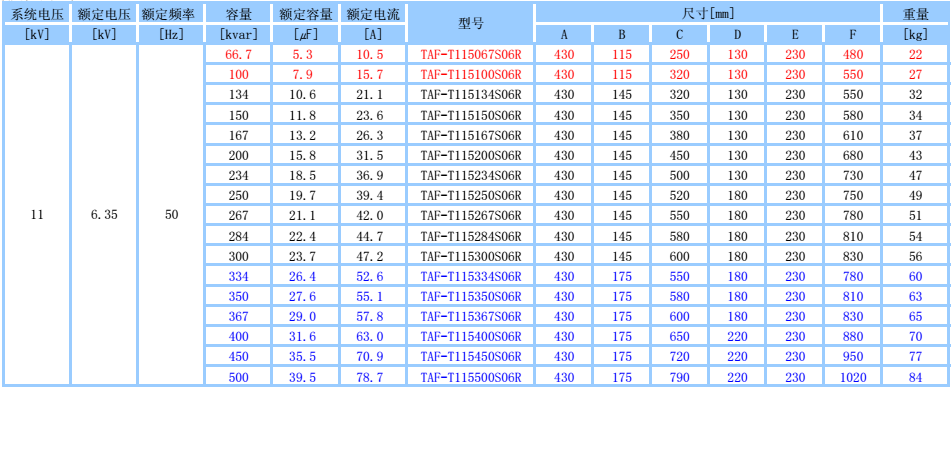The image size is (951, 460).
Task: Click weight value 84
Action: click(x=916, y=377)
